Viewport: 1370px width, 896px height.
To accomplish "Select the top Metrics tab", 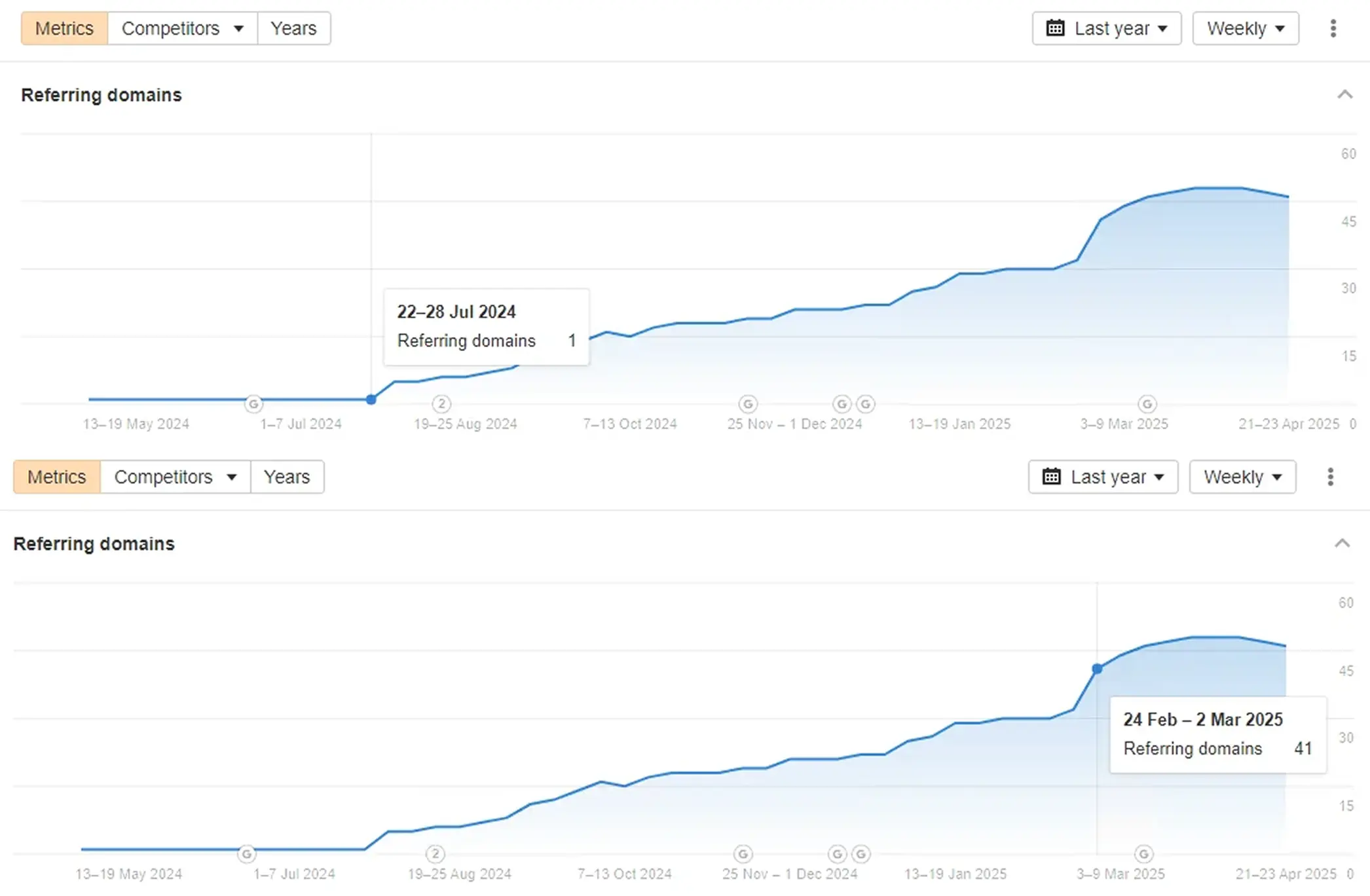I will (64, 28).
